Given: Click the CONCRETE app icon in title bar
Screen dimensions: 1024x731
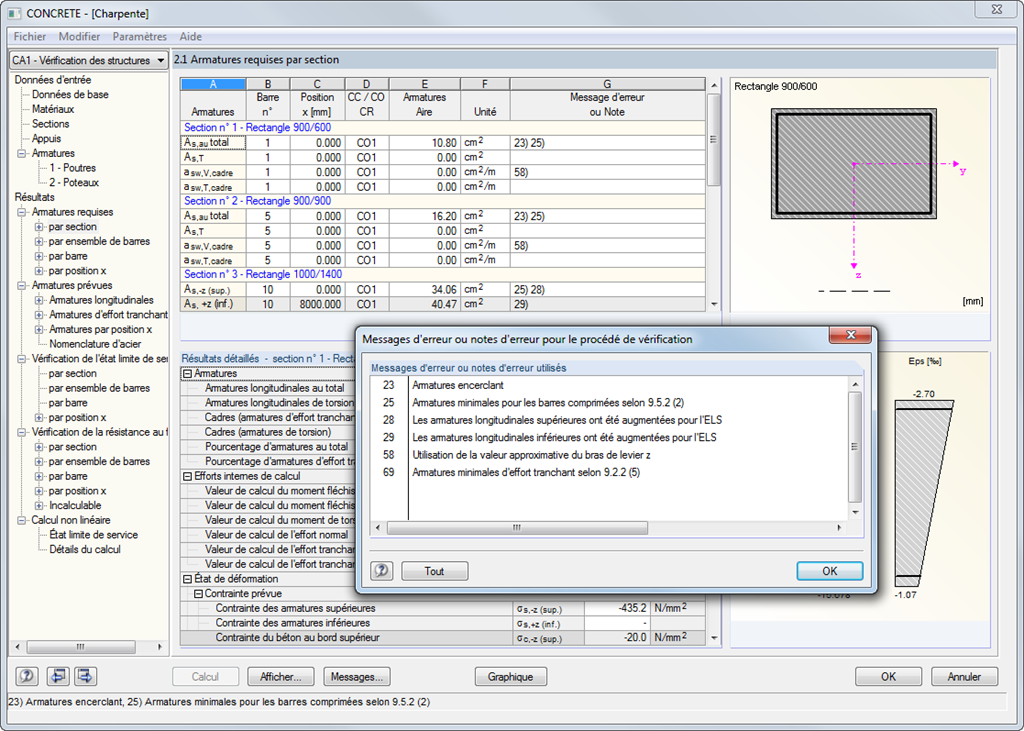Looking at the screenshot, I should click(x=14, y=12).
